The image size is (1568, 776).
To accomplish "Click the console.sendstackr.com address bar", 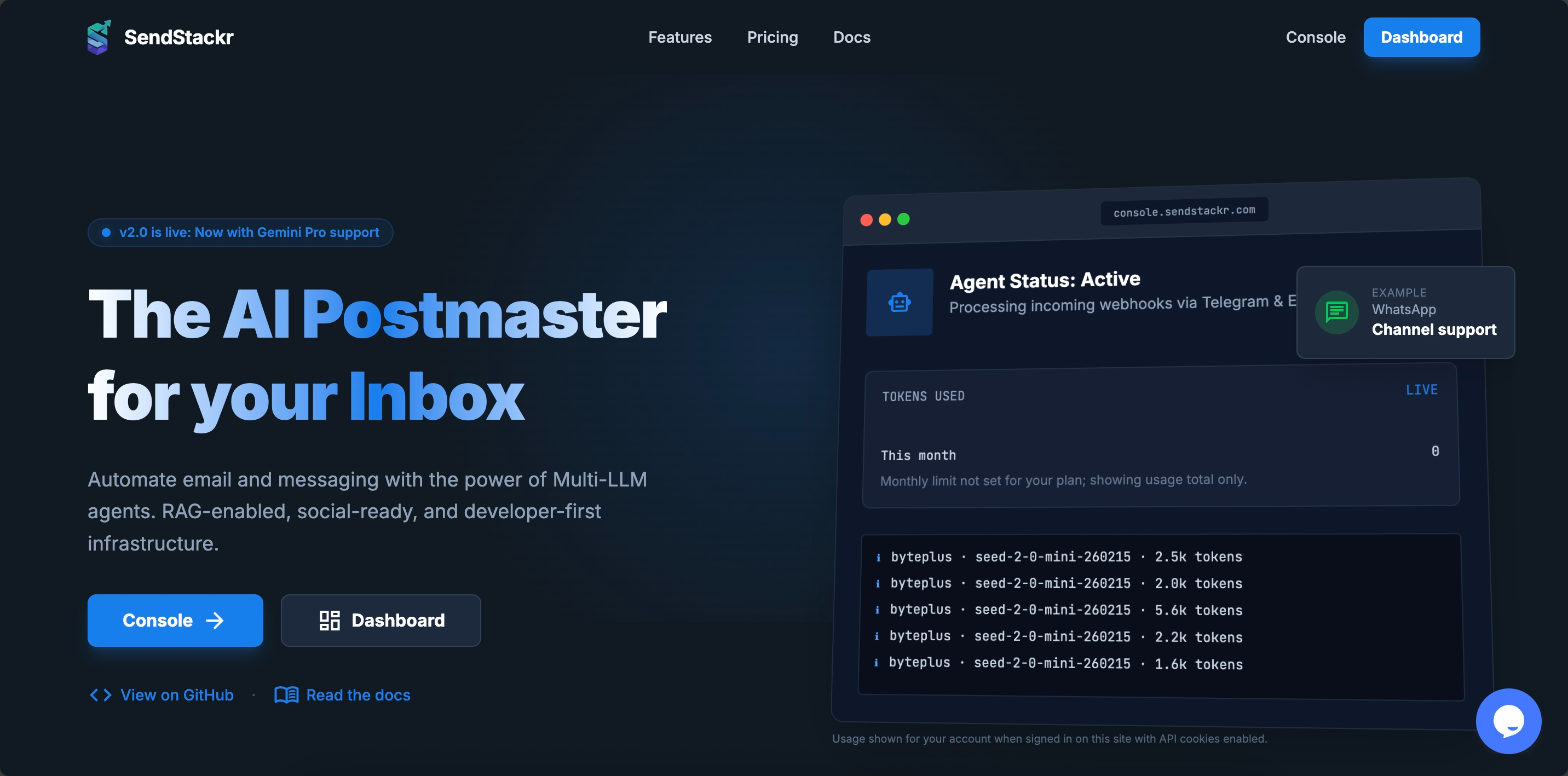I will (x=1183, y=210).
